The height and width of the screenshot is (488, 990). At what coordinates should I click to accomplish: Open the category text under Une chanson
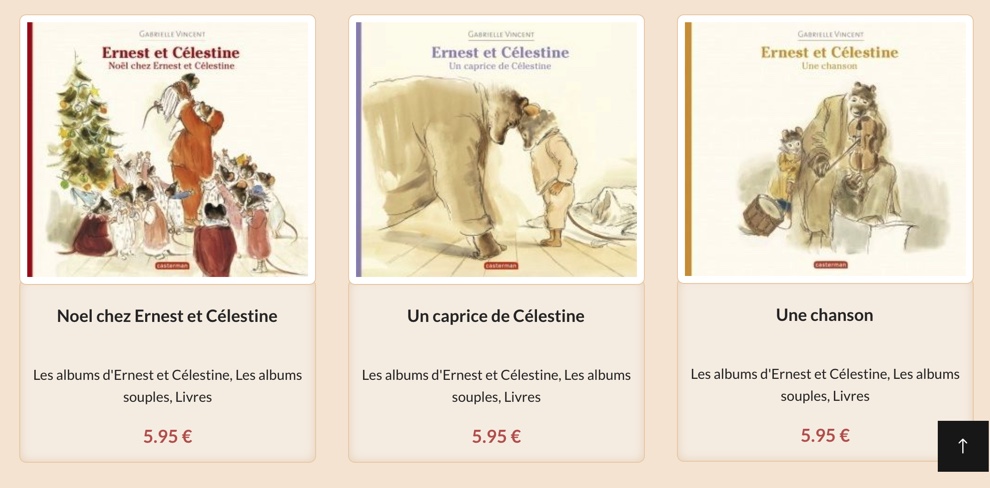tap(825, 384)
